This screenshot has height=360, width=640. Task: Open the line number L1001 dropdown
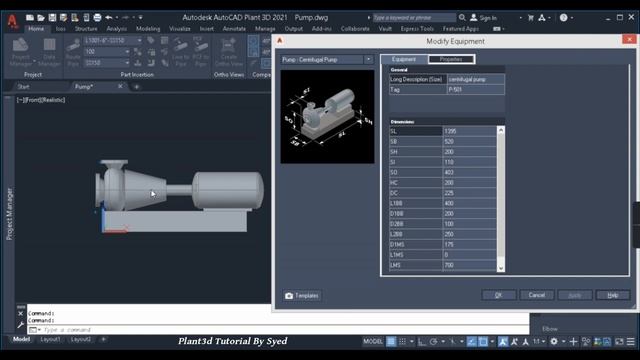click(139, 41)
